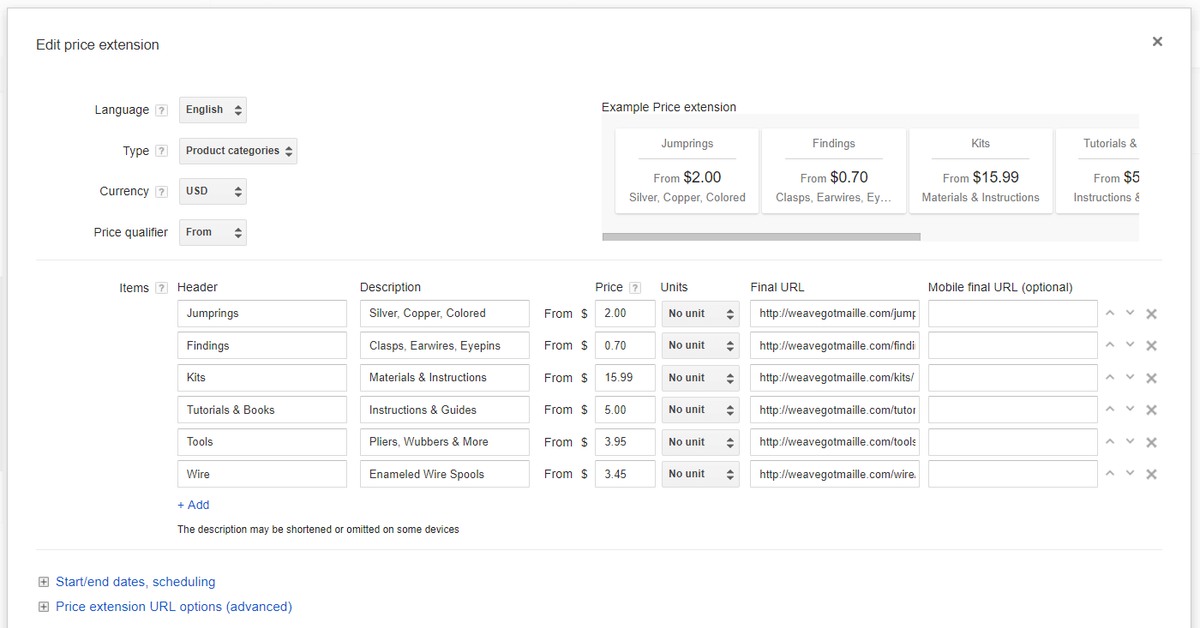Edit the Materials & Instructions description field
The height and width of the screenshot is (628, 1200).
[x=445, y=378]
